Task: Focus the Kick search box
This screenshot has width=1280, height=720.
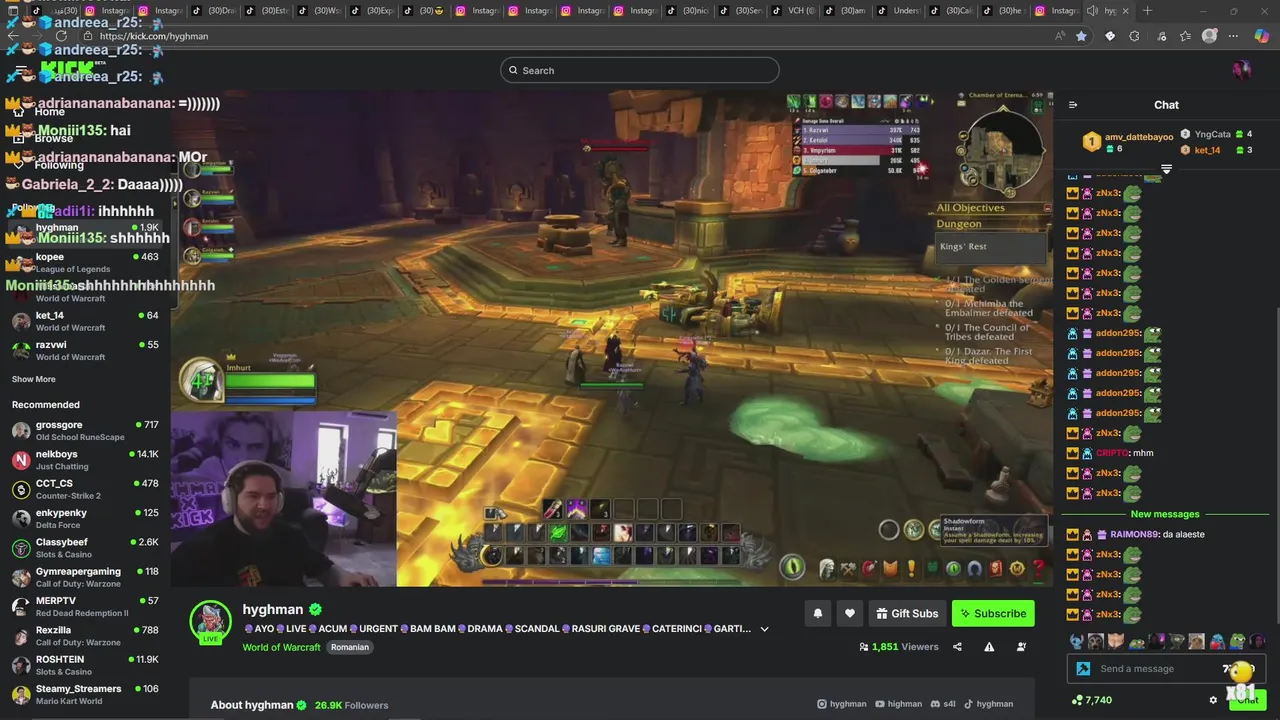Action: (x=640, y=70)
